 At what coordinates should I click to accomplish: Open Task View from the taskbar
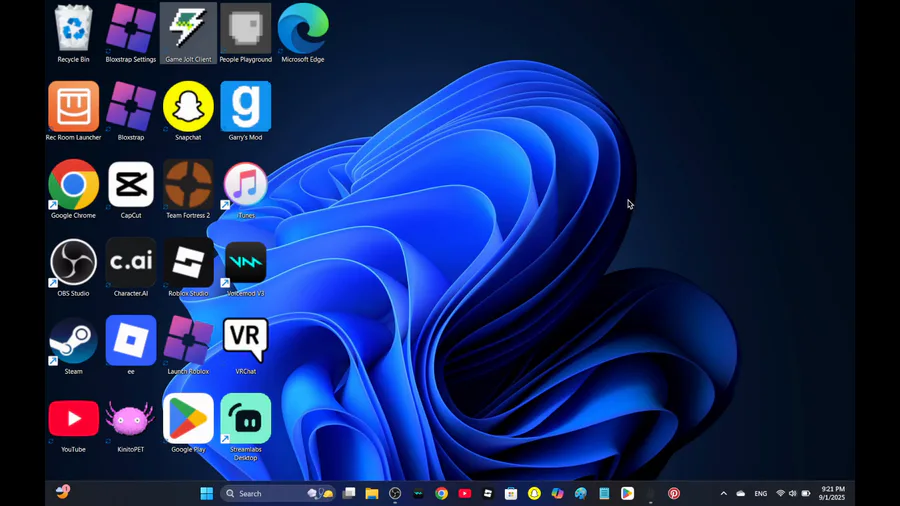pos(348,493)
